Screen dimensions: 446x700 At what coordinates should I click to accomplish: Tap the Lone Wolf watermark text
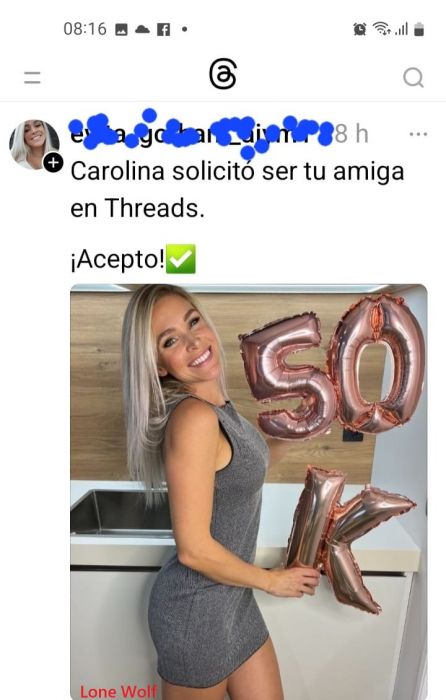(x=118, y=691)
